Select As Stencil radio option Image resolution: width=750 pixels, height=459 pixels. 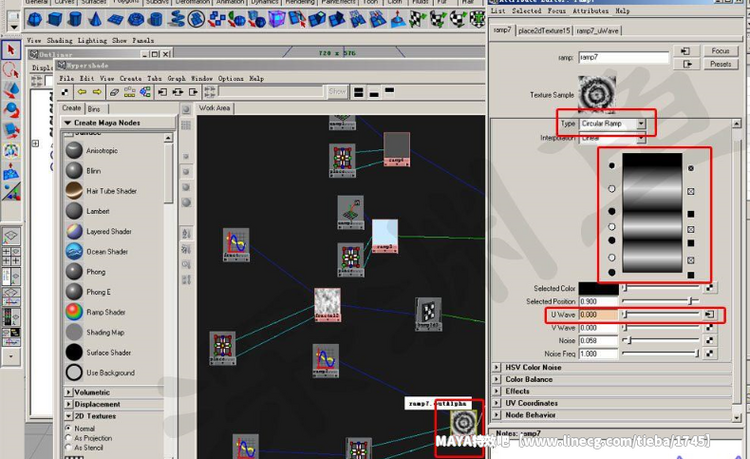[68, 447]
